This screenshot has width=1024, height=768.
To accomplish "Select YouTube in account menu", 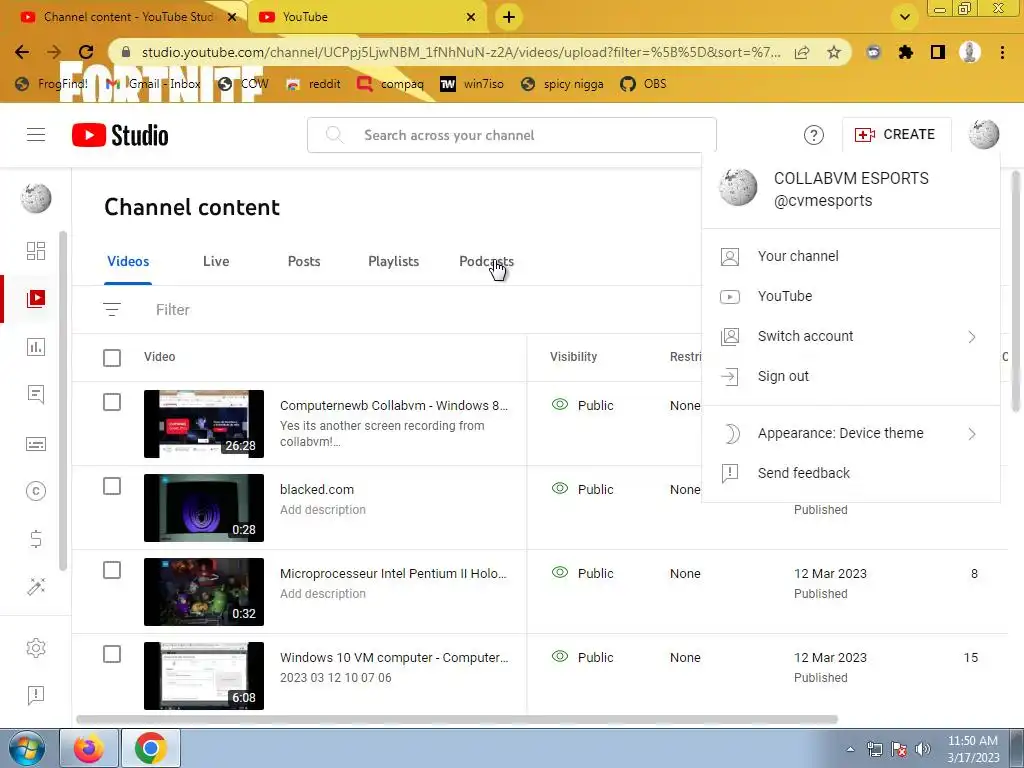I will pos(850,296).
